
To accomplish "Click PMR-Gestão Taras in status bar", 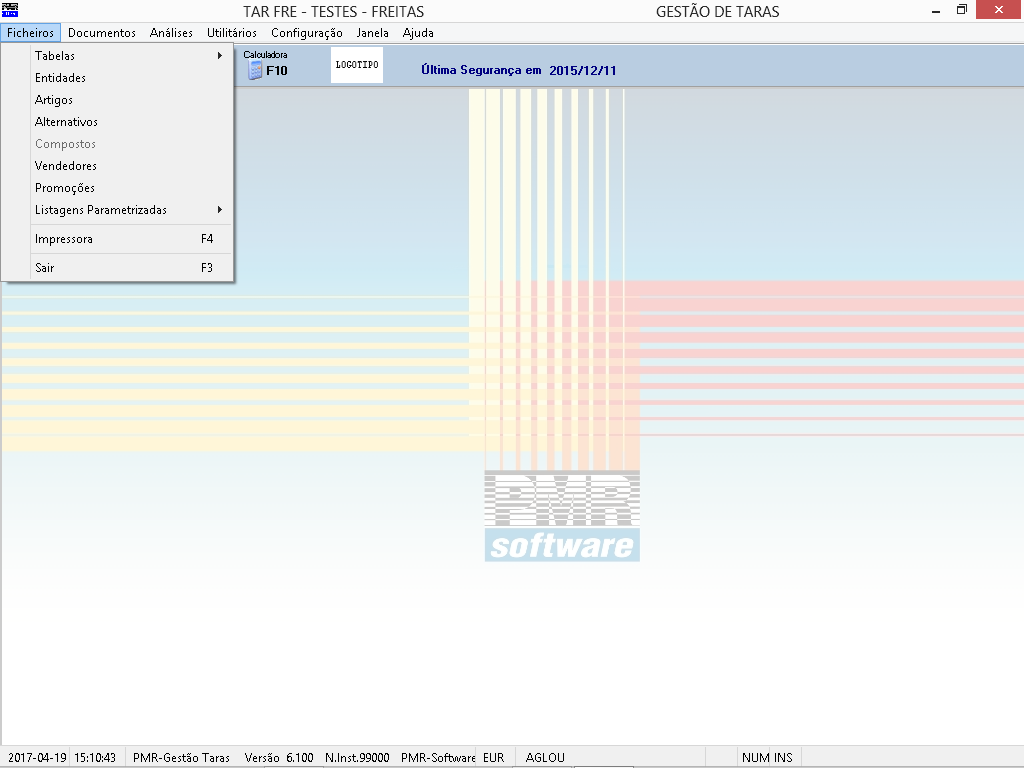I will [x=181, y=758].
